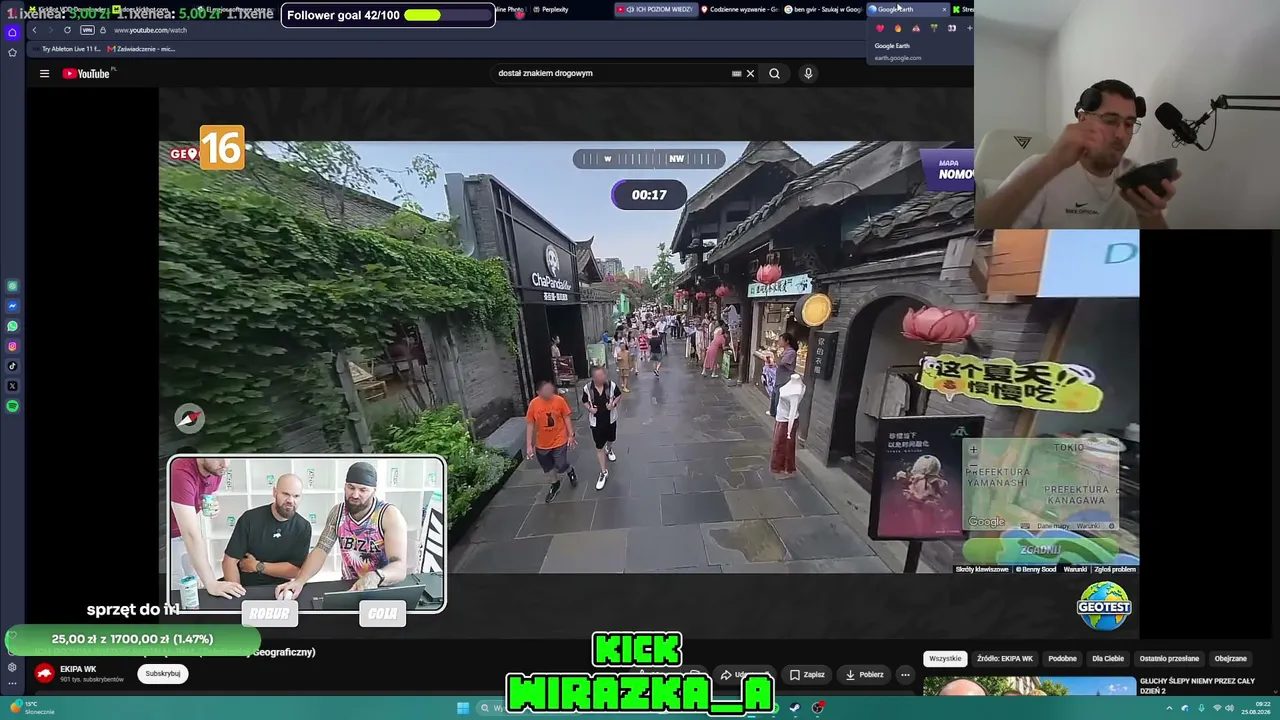The width and height of the screenshot is (1280, 720).
Task: Start voice search with the microphone icon
Action: pos(808,73)
